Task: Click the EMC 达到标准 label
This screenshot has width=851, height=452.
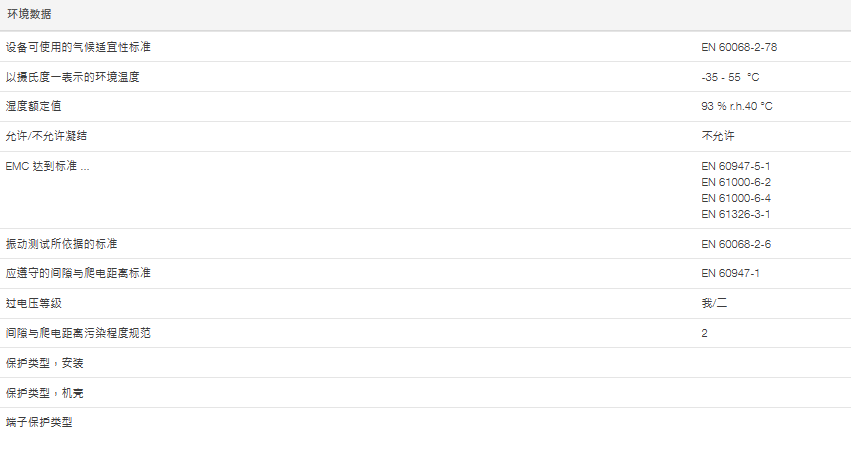Action: [47, 166]
